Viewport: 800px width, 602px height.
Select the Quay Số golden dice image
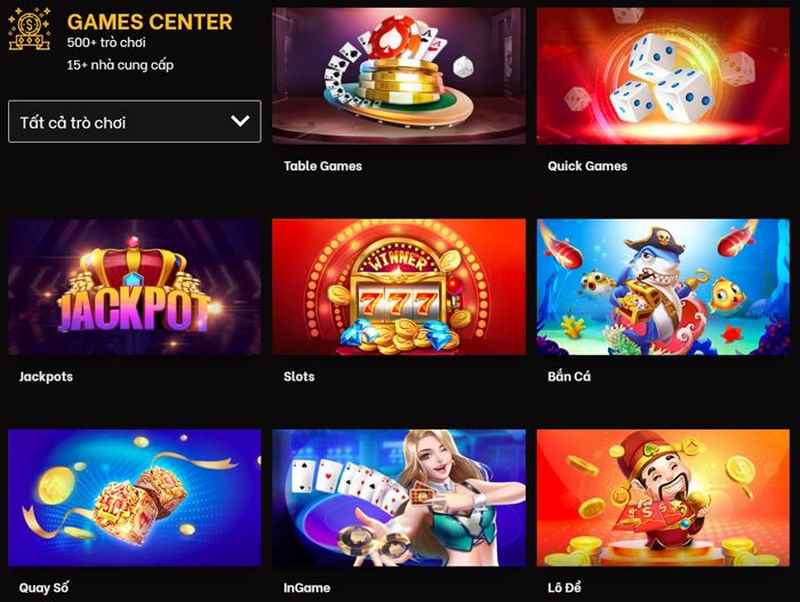tap(135, 497)
